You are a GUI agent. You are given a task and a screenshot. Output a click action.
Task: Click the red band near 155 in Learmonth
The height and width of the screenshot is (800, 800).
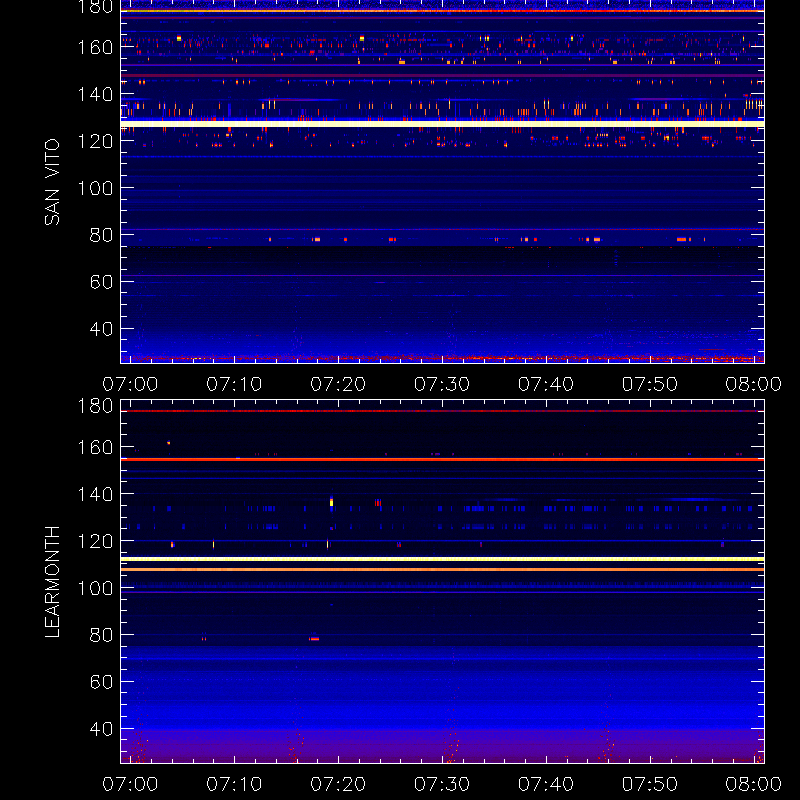tap(442, 459)
